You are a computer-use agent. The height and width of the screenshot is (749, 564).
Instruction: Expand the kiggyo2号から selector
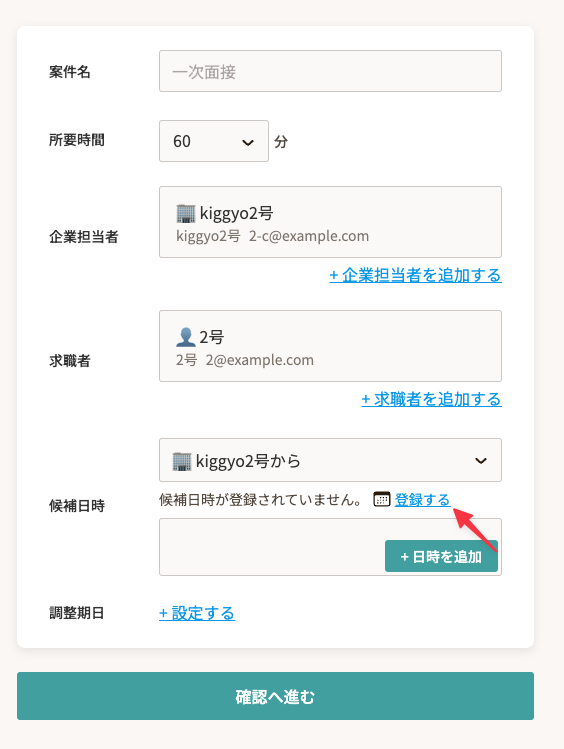330,460
